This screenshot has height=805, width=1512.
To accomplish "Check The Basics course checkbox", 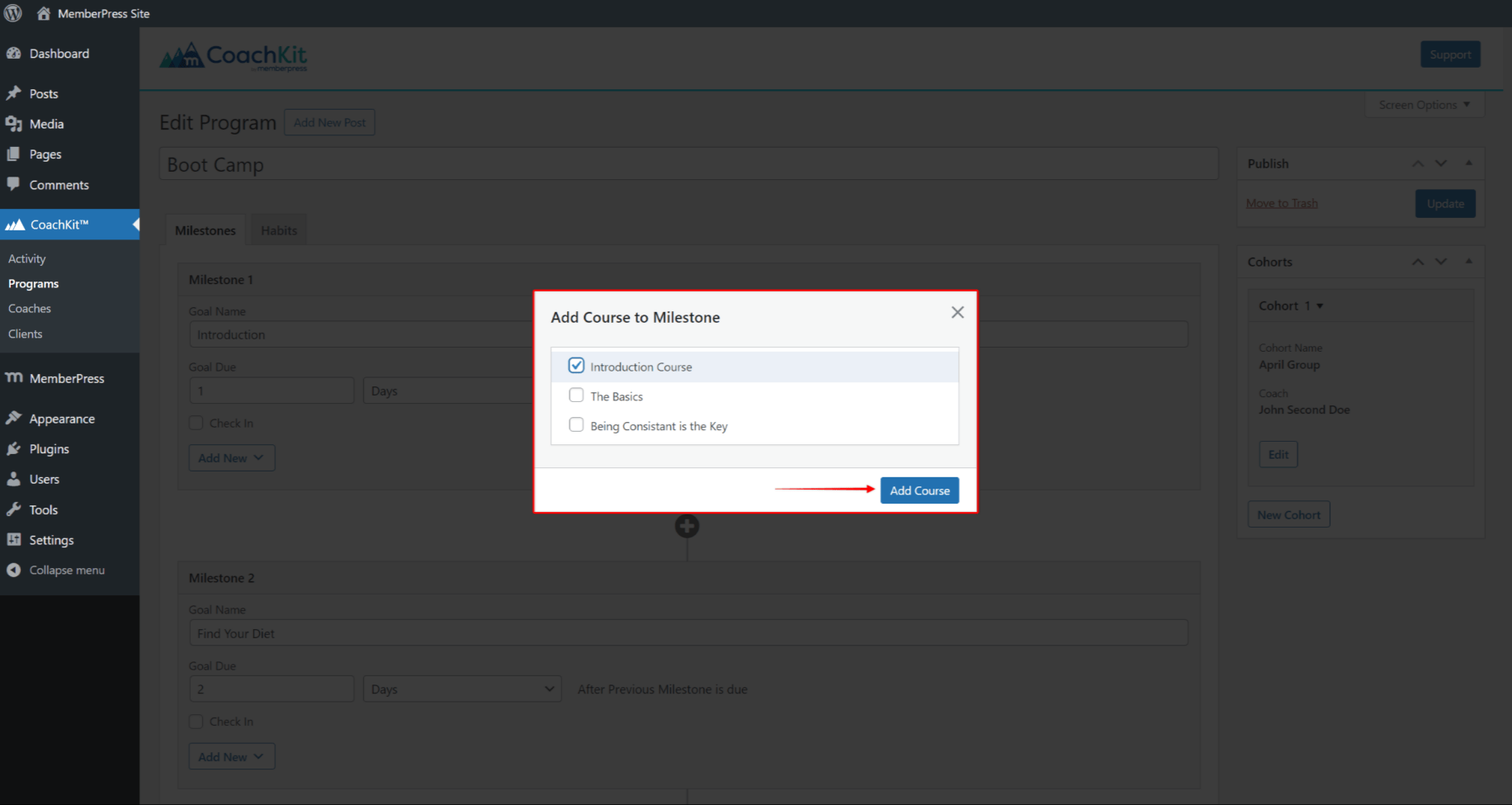I will 576,395.
